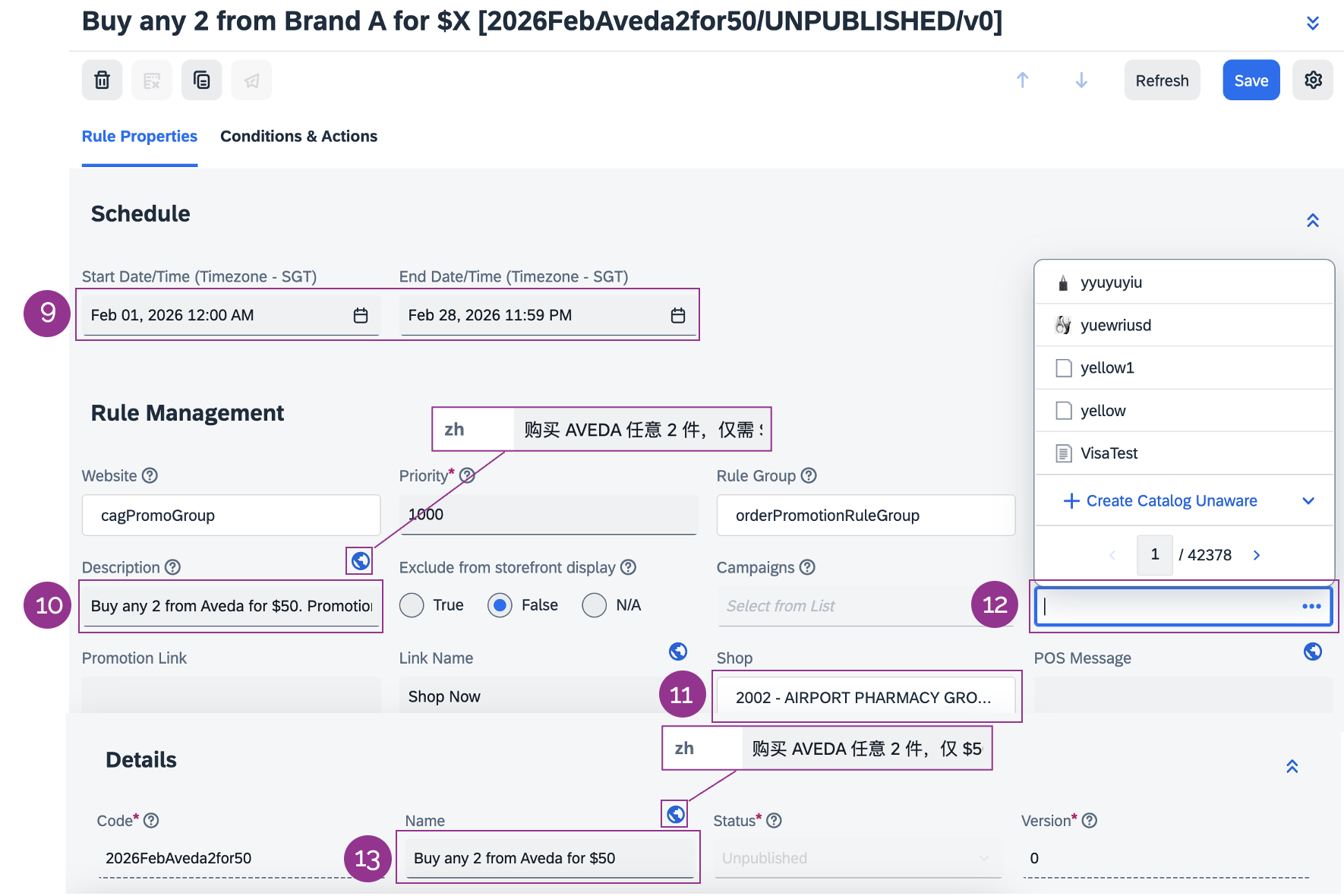1344x896 pixels.
Task: Select the True radio button
Action: pos(412,605)
